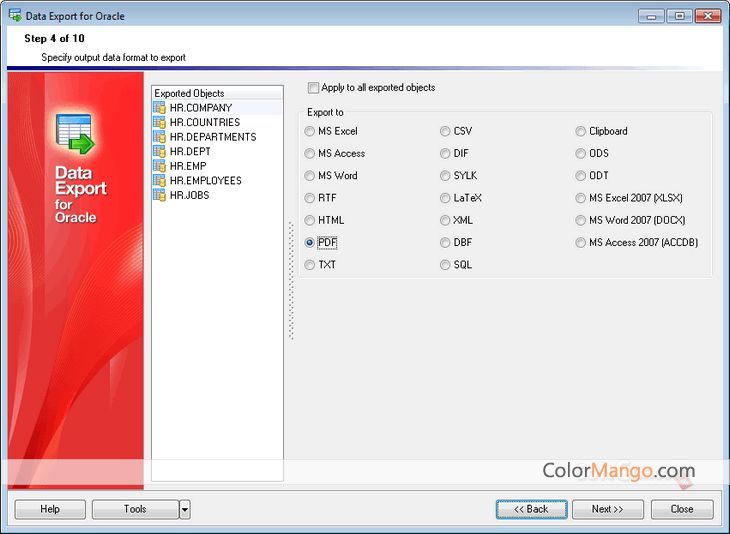Click the table icon beside HR.DEPT
Screen dimensions: 730x534
point(159,151)
